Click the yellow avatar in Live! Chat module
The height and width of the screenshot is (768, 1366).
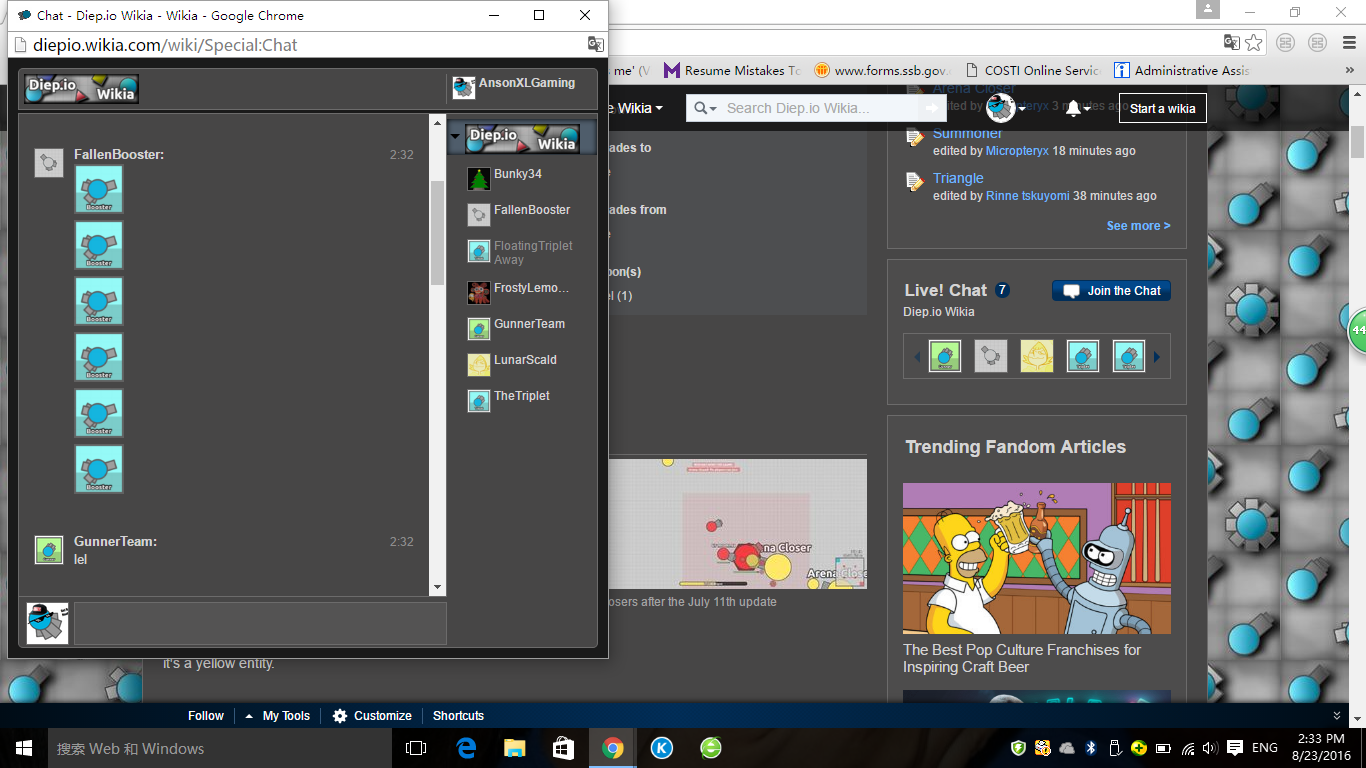pos(1037,356)
